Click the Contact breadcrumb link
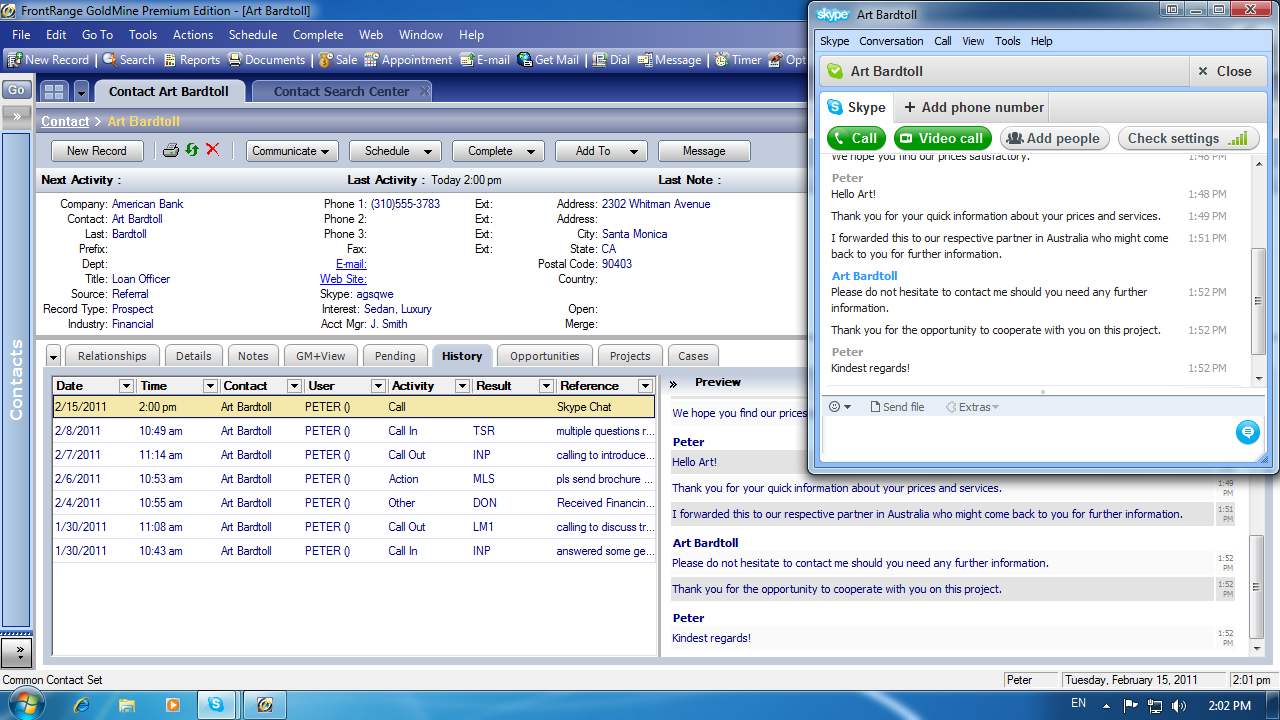This screenshot has width=1280, height=720. (x=65, y=121)
